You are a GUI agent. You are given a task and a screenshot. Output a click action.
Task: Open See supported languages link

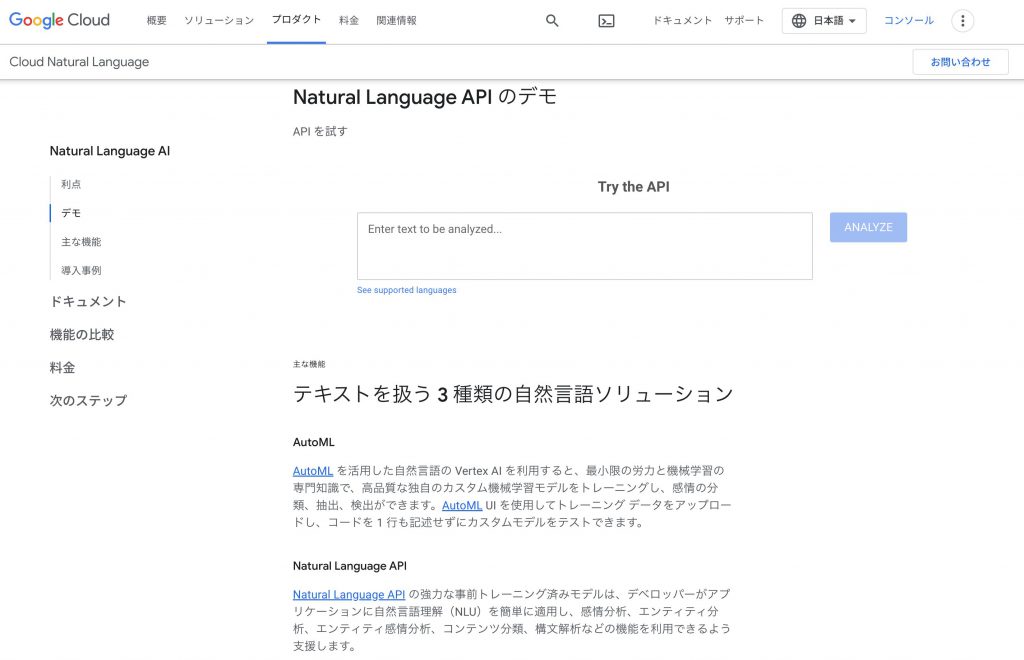click(x=406, y=290)
